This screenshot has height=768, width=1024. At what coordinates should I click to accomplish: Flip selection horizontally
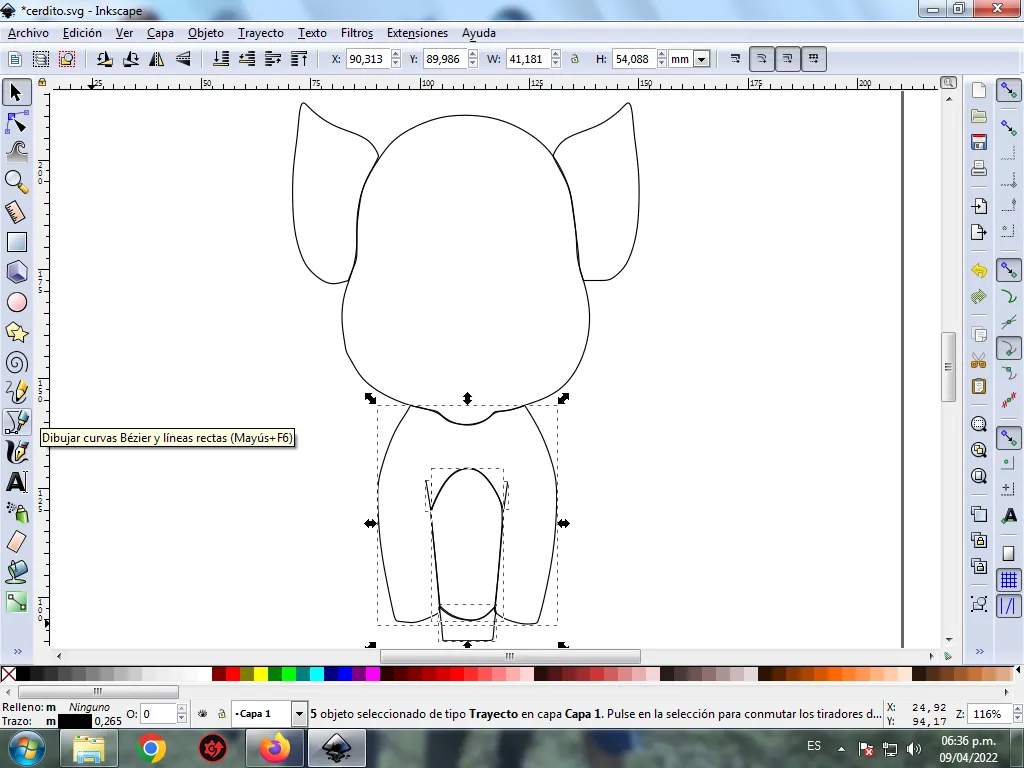tap(157, 59)
